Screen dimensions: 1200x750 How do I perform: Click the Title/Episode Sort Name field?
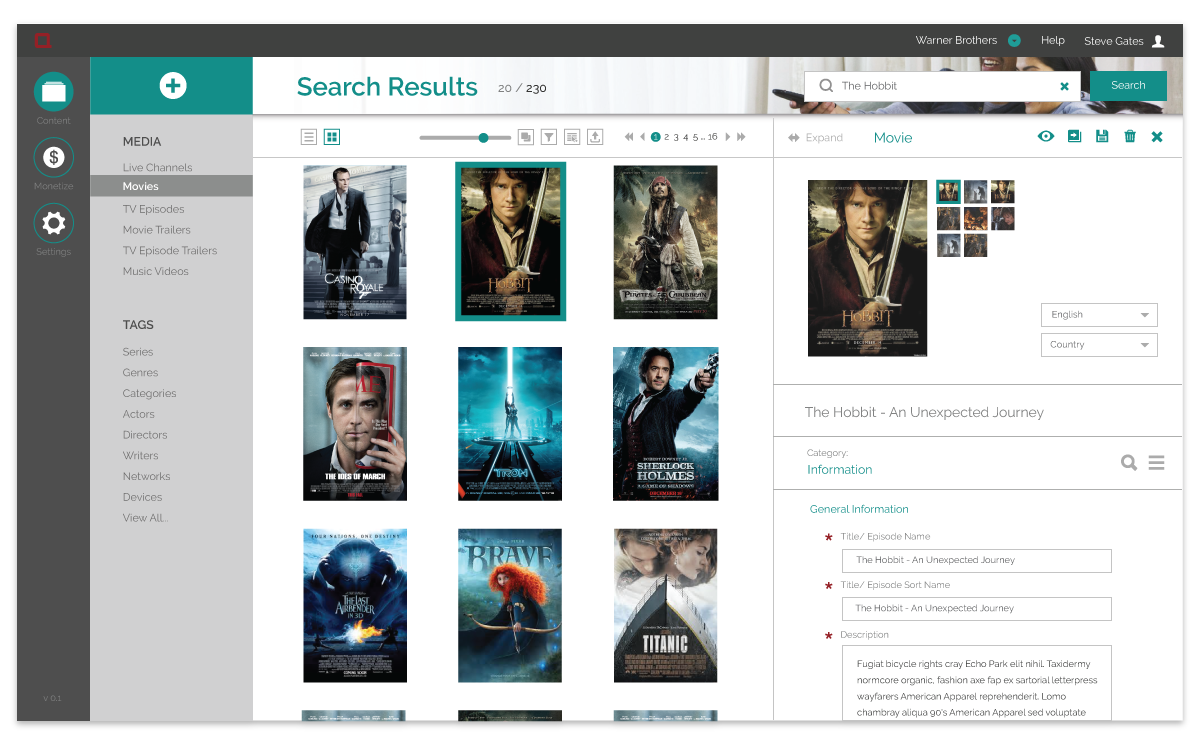click(x=977, y=609)
